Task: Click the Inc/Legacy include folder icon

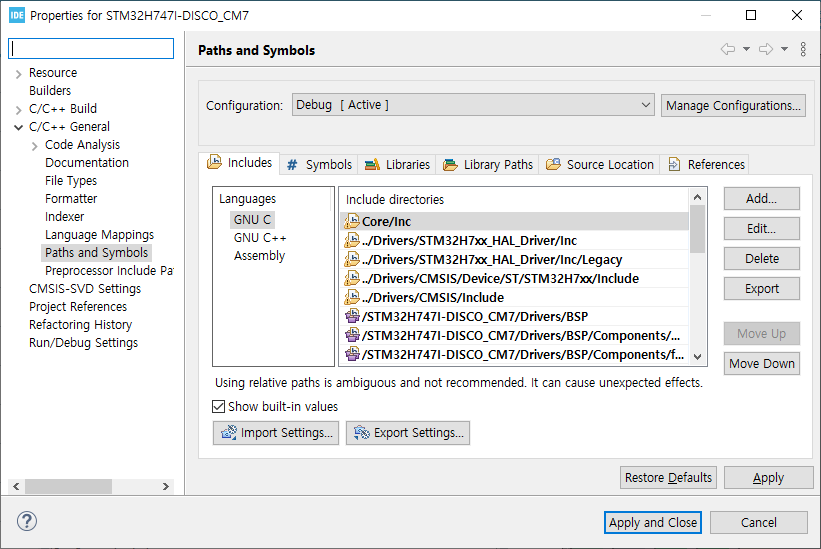Action: [352, 259]
